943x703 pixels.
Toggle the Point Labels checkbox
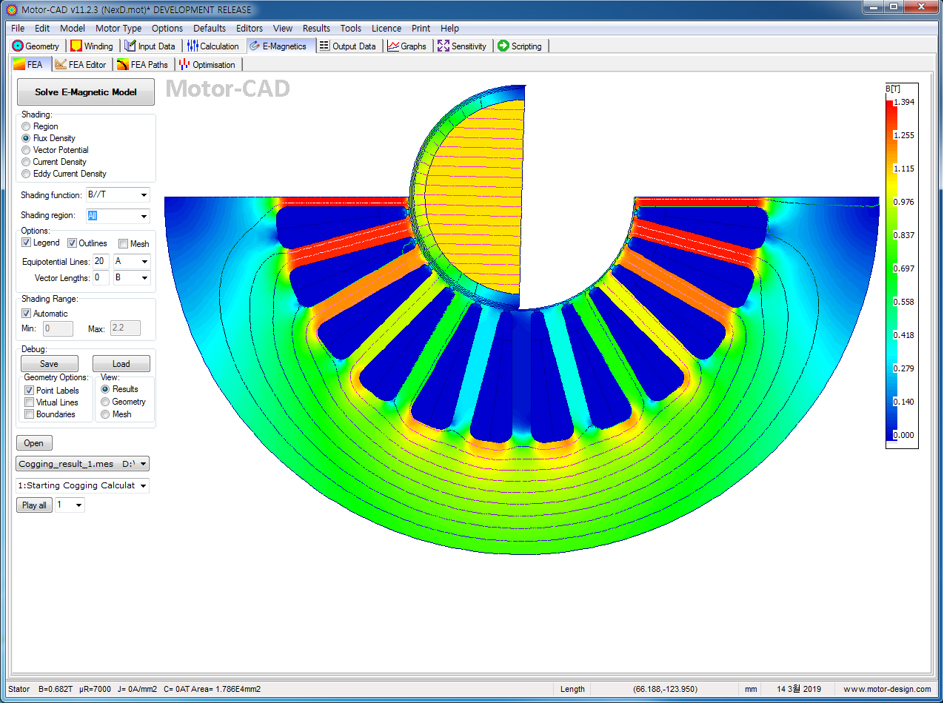point(29,390)
